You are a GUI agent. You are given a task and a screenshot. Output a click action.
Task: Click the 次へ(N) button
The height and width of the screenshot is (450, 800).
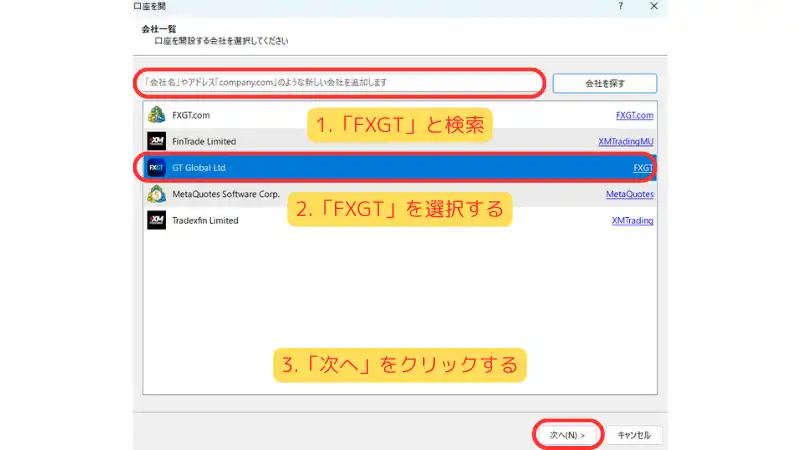pyautogui.click(x=567, y=435)
